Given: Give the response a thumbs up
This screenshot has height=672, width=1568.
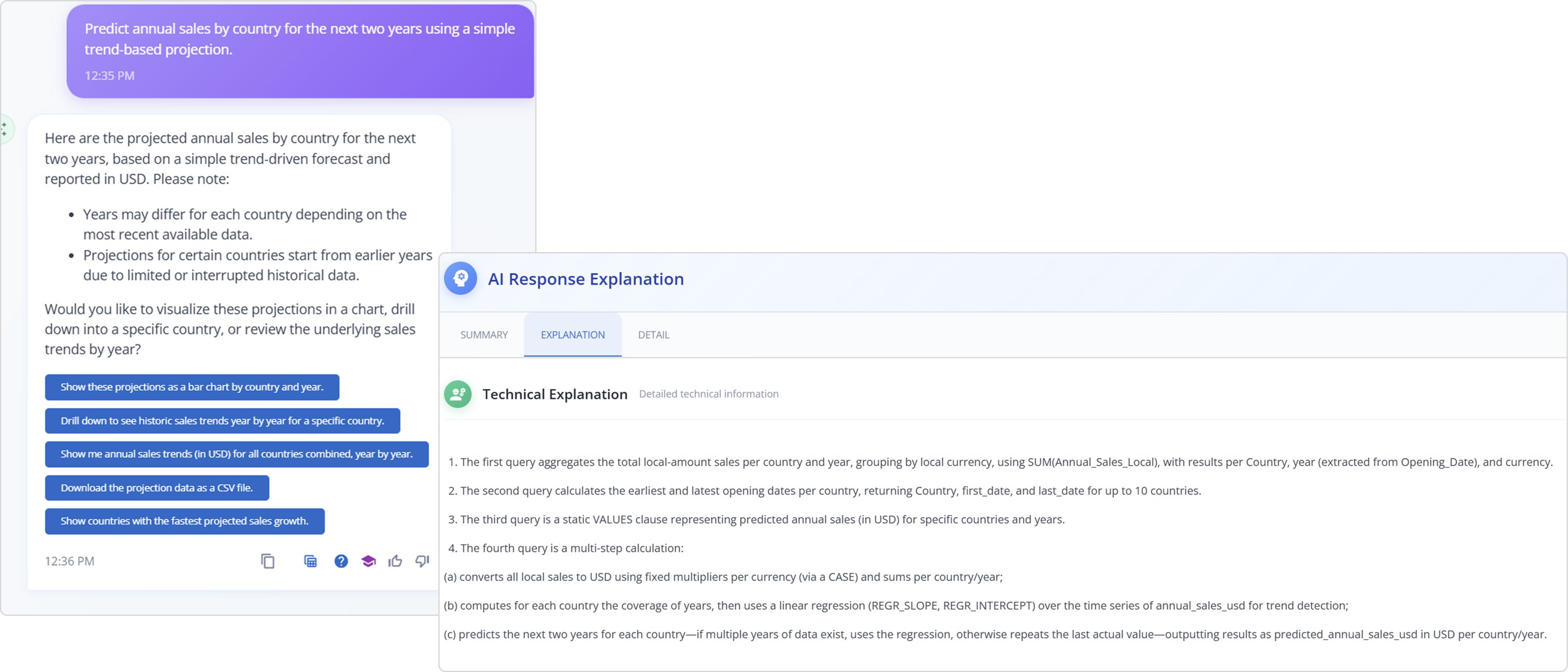Looking at the screenshot, I should (395, 561).
